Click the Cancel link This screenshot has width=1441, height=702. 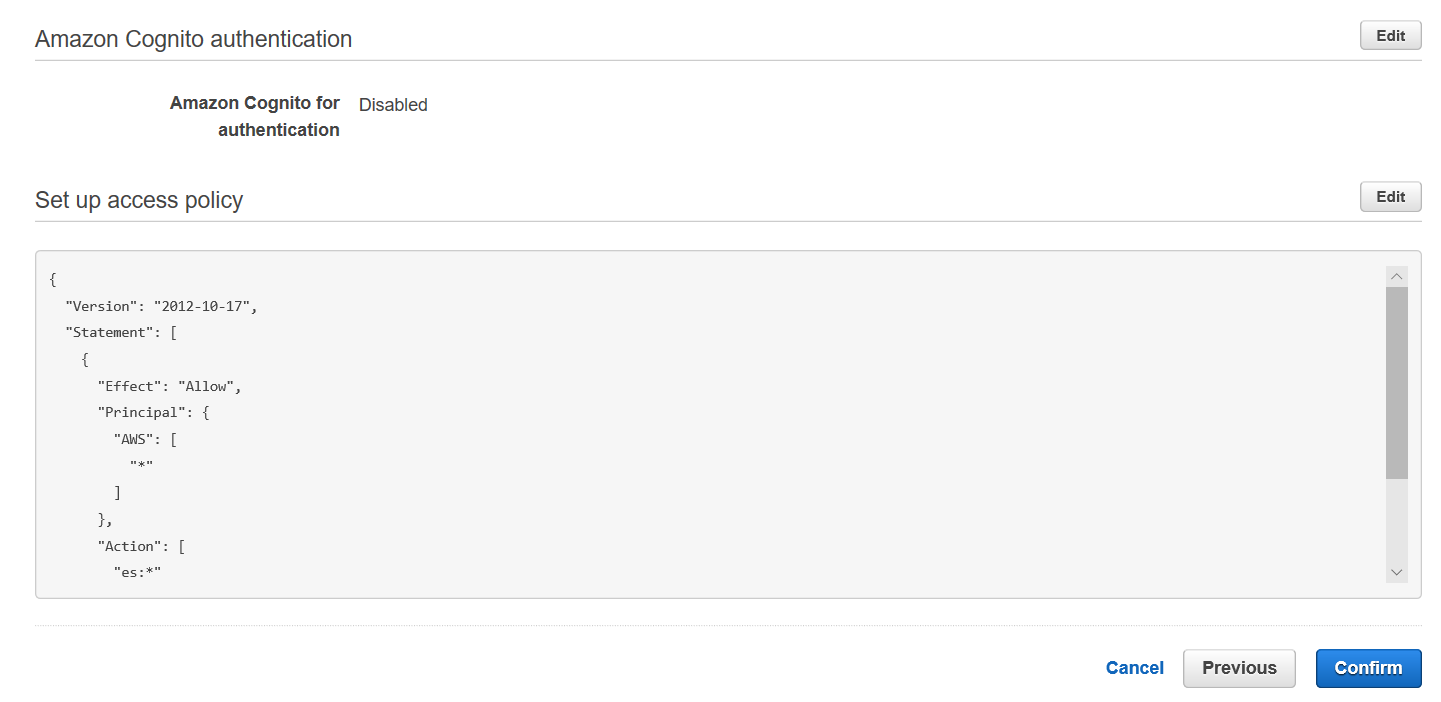coord(1134,668)
